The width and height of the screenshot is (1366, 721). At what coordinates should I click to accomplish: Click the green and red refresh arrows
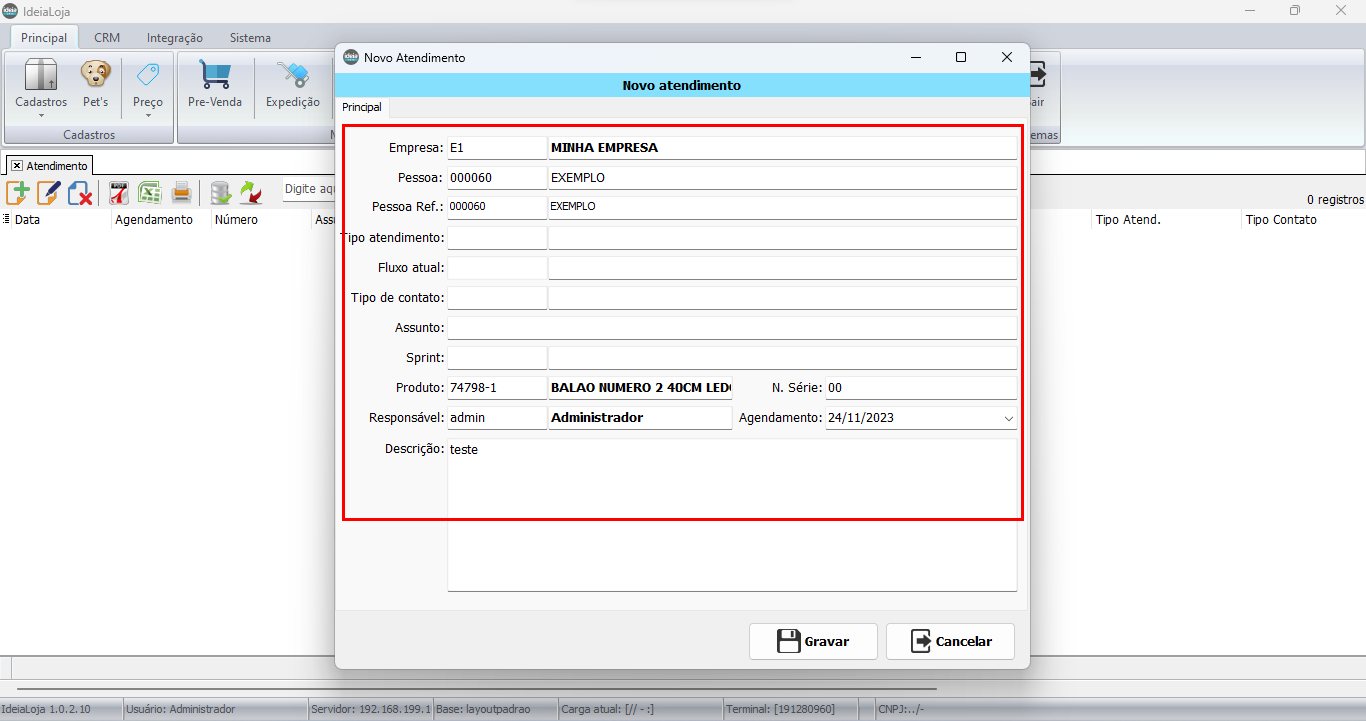pyautogui.click(x=250, y=192)
